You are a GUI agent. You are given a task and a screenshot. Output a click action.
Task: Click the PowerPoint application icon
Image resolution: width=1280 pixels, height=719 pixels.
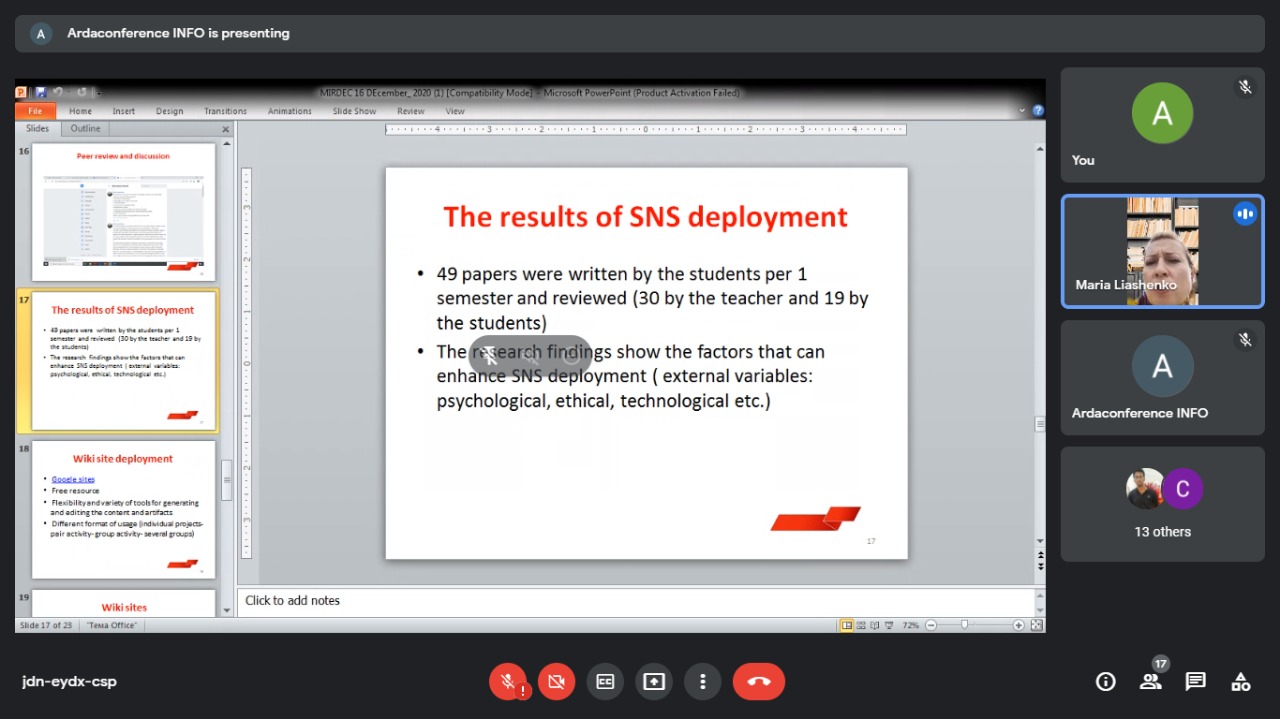click(x=22, y=92)
